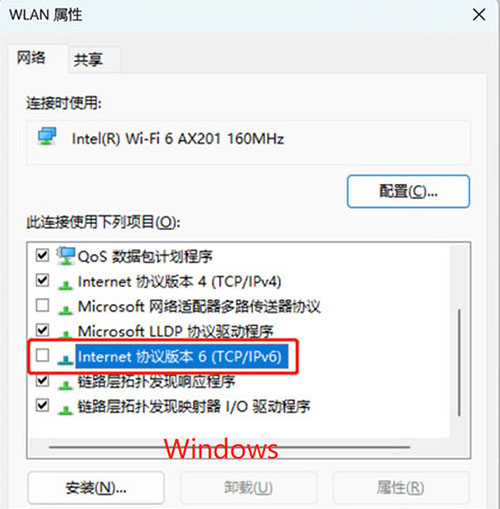The height and width of the screenshot is (509, 500).
Task: Click the horizontal scrollbar under the list
Action: (229, 447)
